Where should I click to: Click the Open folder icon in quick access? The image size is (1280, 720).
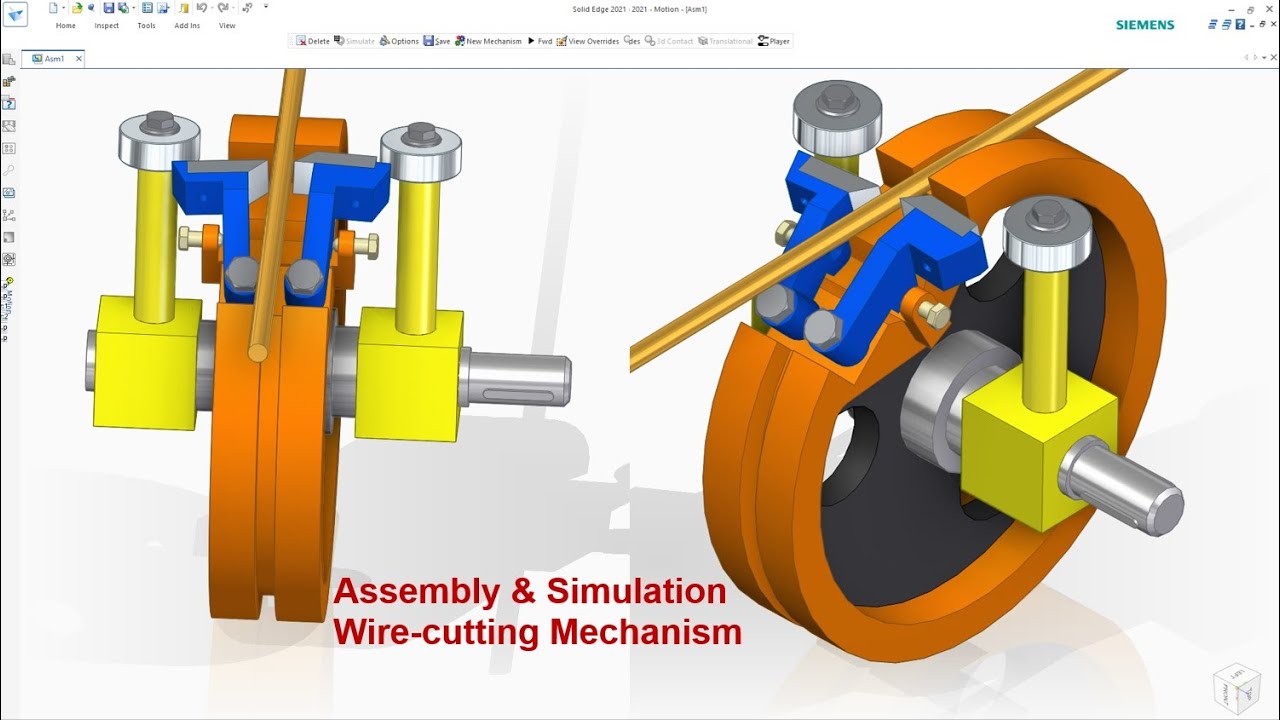coord(76,8)
